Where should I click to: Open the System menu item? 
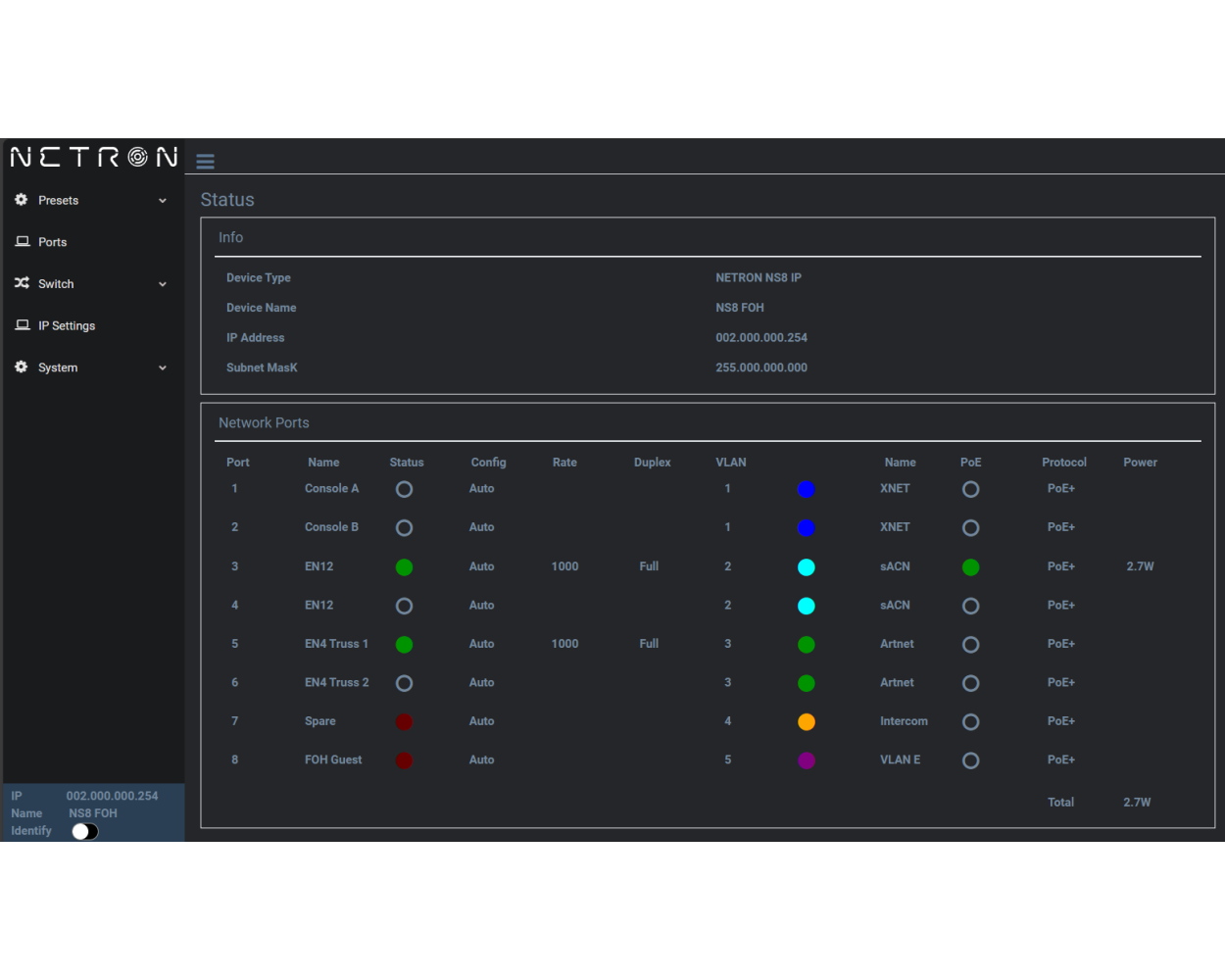(x=93, y=367)
